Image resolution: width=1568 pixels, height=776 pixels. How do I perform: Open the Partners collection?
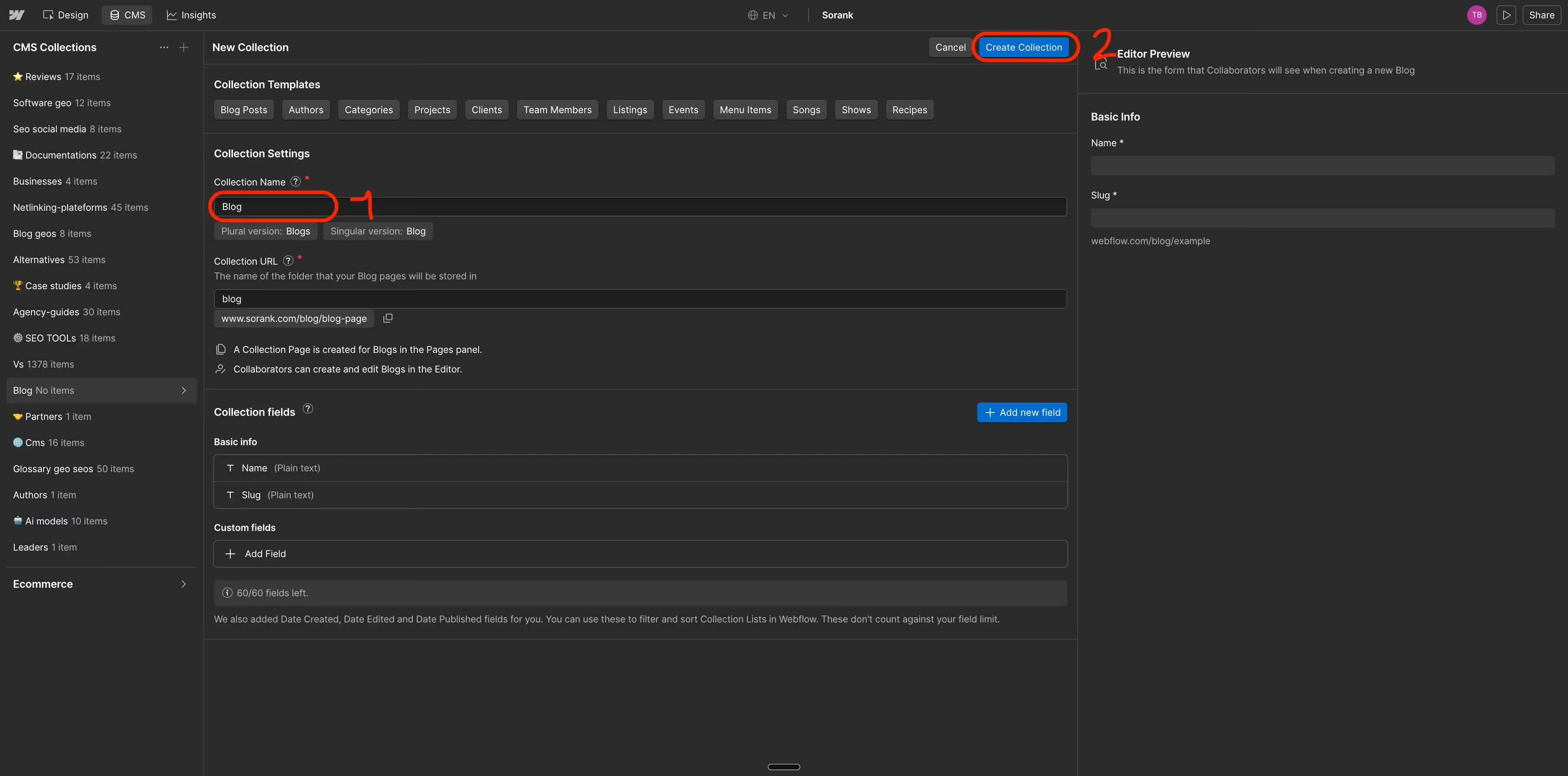click(x=101, y=417)
